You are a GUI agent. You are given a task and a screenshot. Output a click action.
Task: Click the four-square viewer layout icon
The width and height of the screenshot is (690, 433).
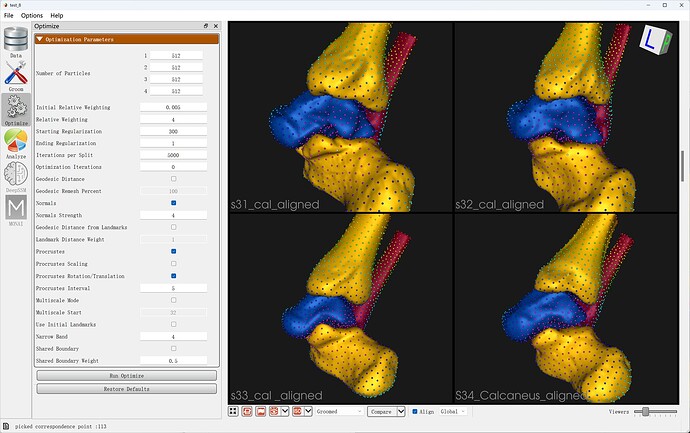[x=233, y=411]
